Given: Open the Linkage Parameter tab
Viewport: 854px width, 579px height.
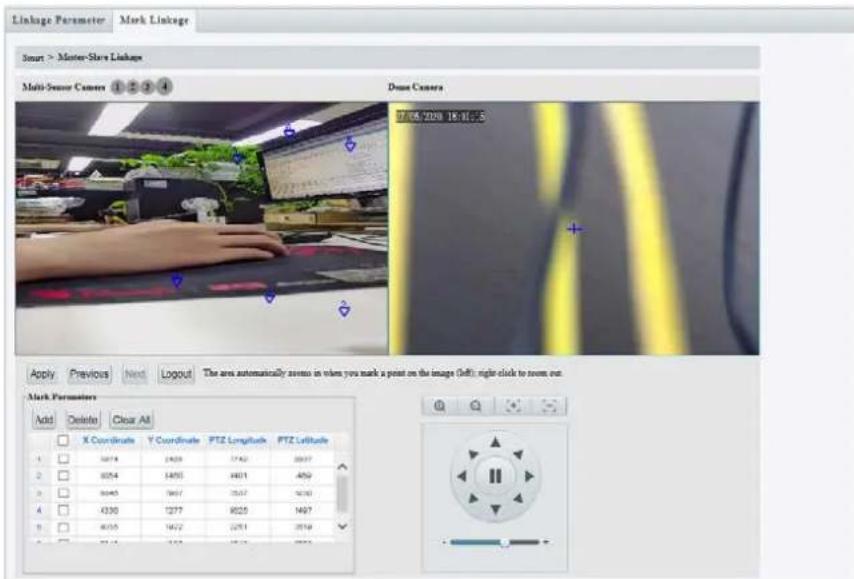Looking at the screenshot, I should point(58,20).
